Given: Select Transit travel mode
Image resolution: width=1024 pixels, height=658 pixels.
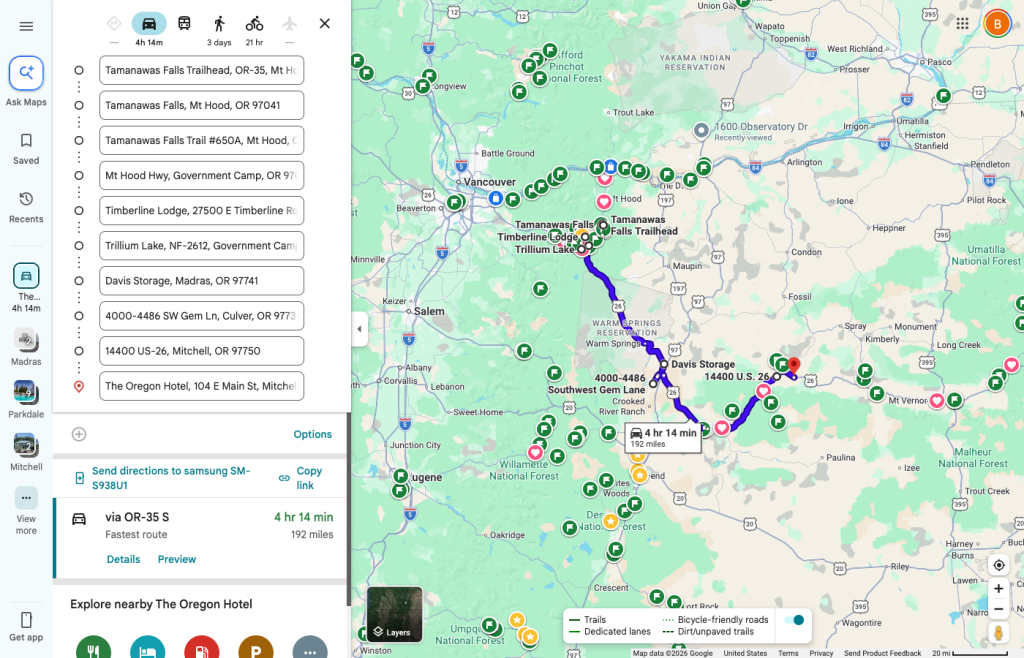Looking at the screenshot, I should [185, 24].
